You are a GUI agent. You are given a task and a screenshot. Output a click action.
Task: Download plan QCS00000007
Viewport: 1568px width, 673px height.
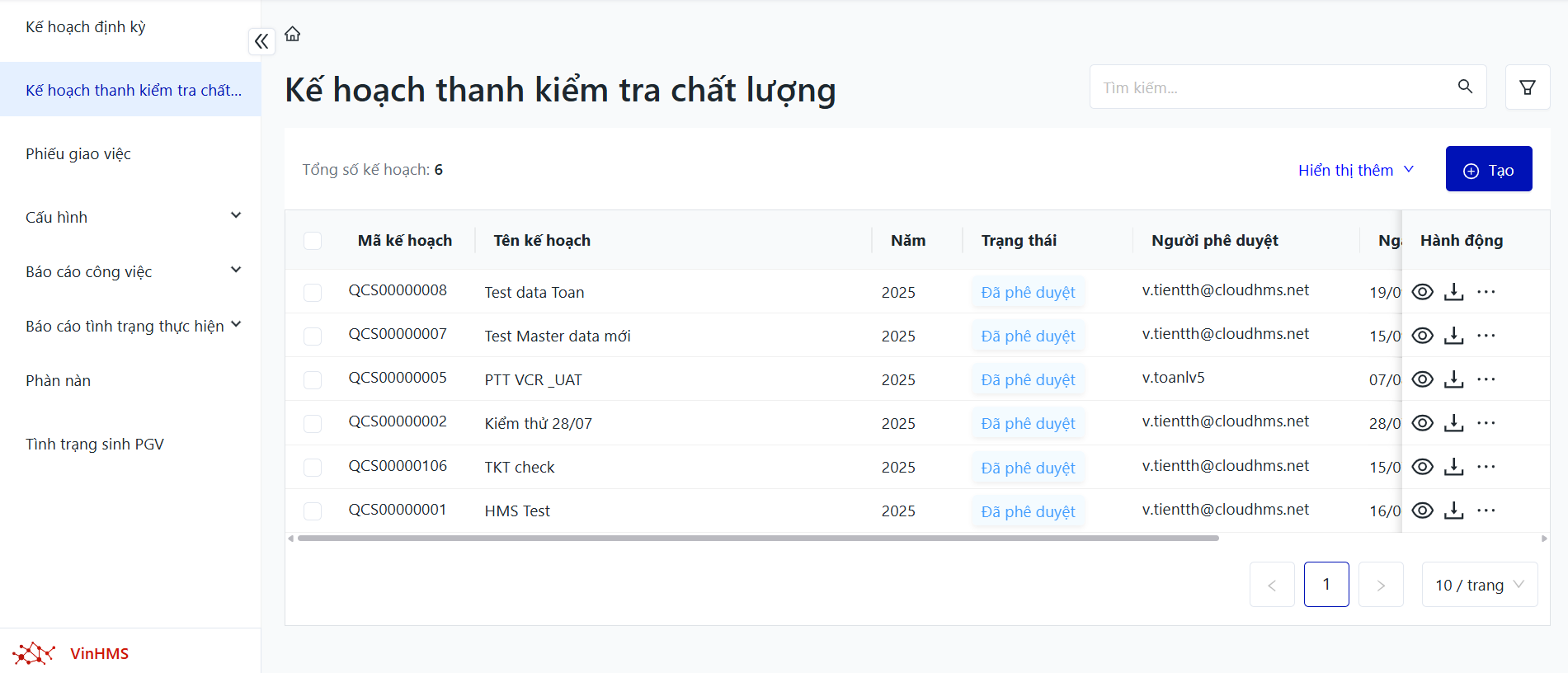tap(1453, 336)
